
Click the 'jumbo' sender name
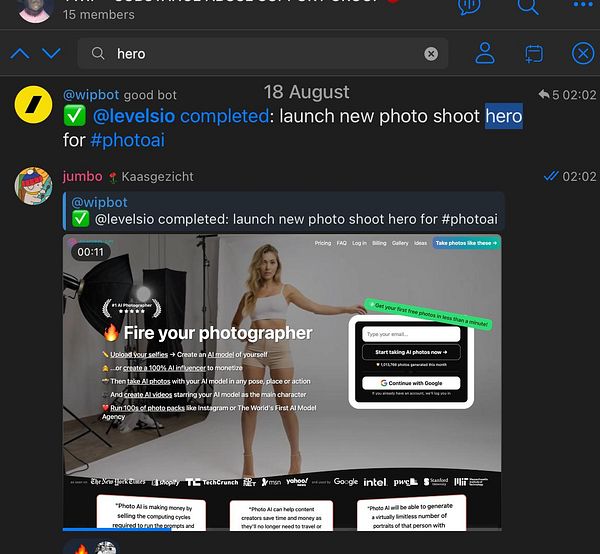click(83, 176)
